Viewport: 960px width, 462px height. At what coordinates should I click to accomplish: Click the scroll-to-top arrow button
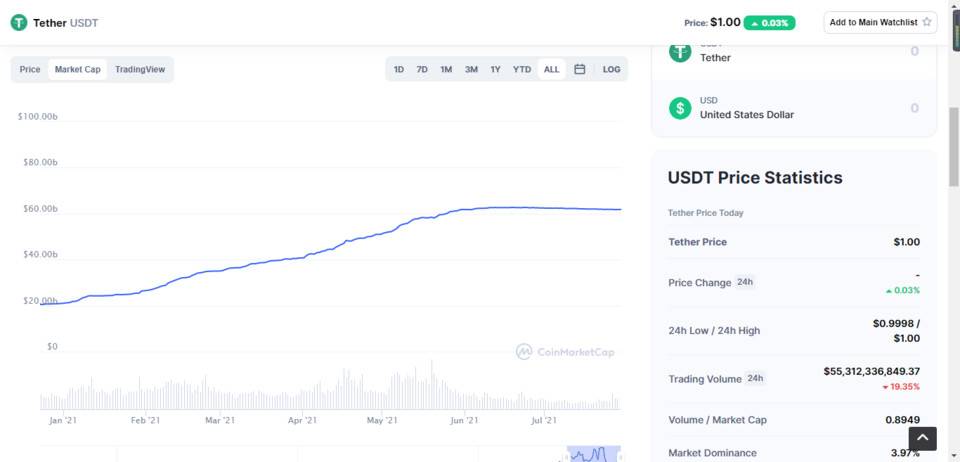click(922, 438)
